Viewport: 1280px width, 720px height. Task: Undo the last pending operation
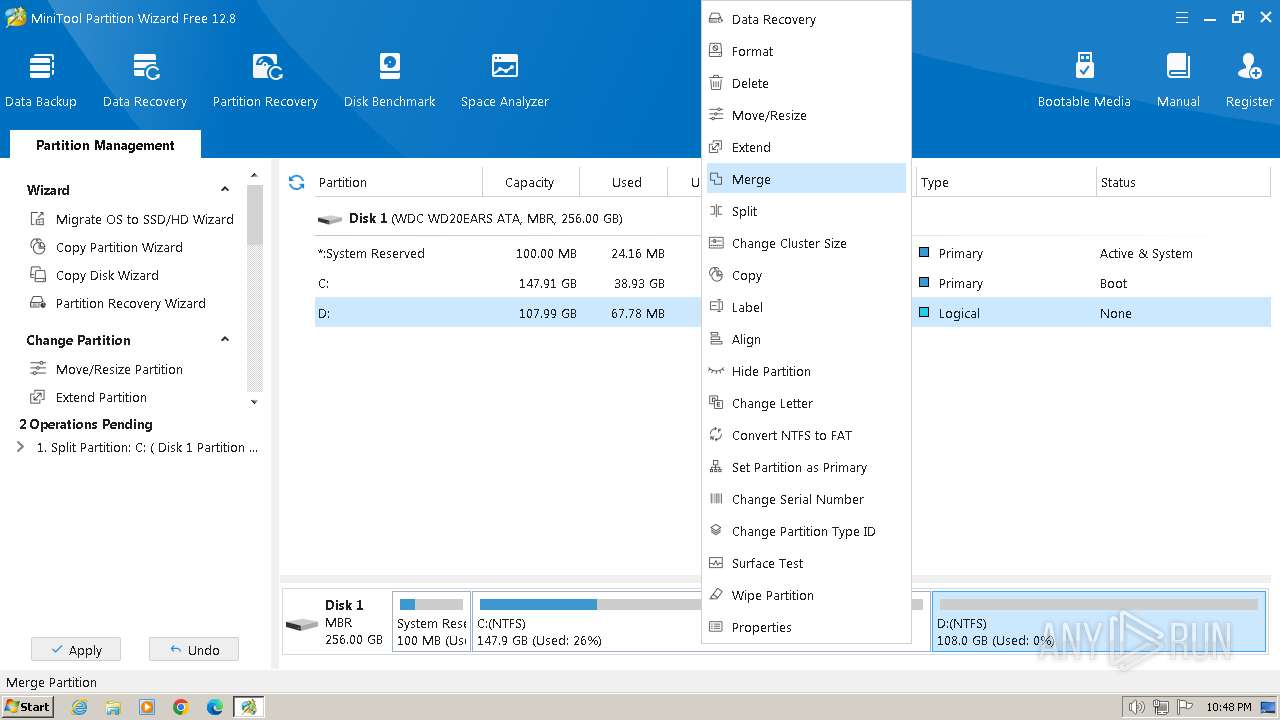click(194, 650)
